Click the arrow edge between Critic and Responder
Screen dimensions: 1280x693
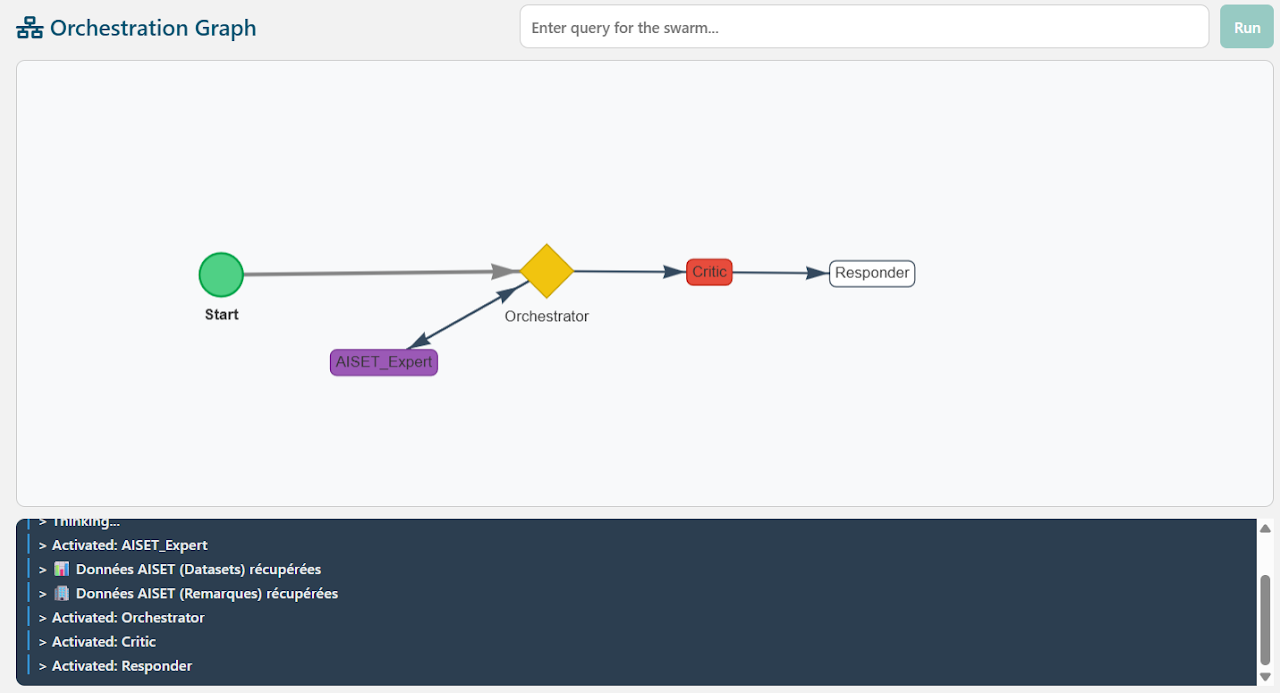click(775, 272)
